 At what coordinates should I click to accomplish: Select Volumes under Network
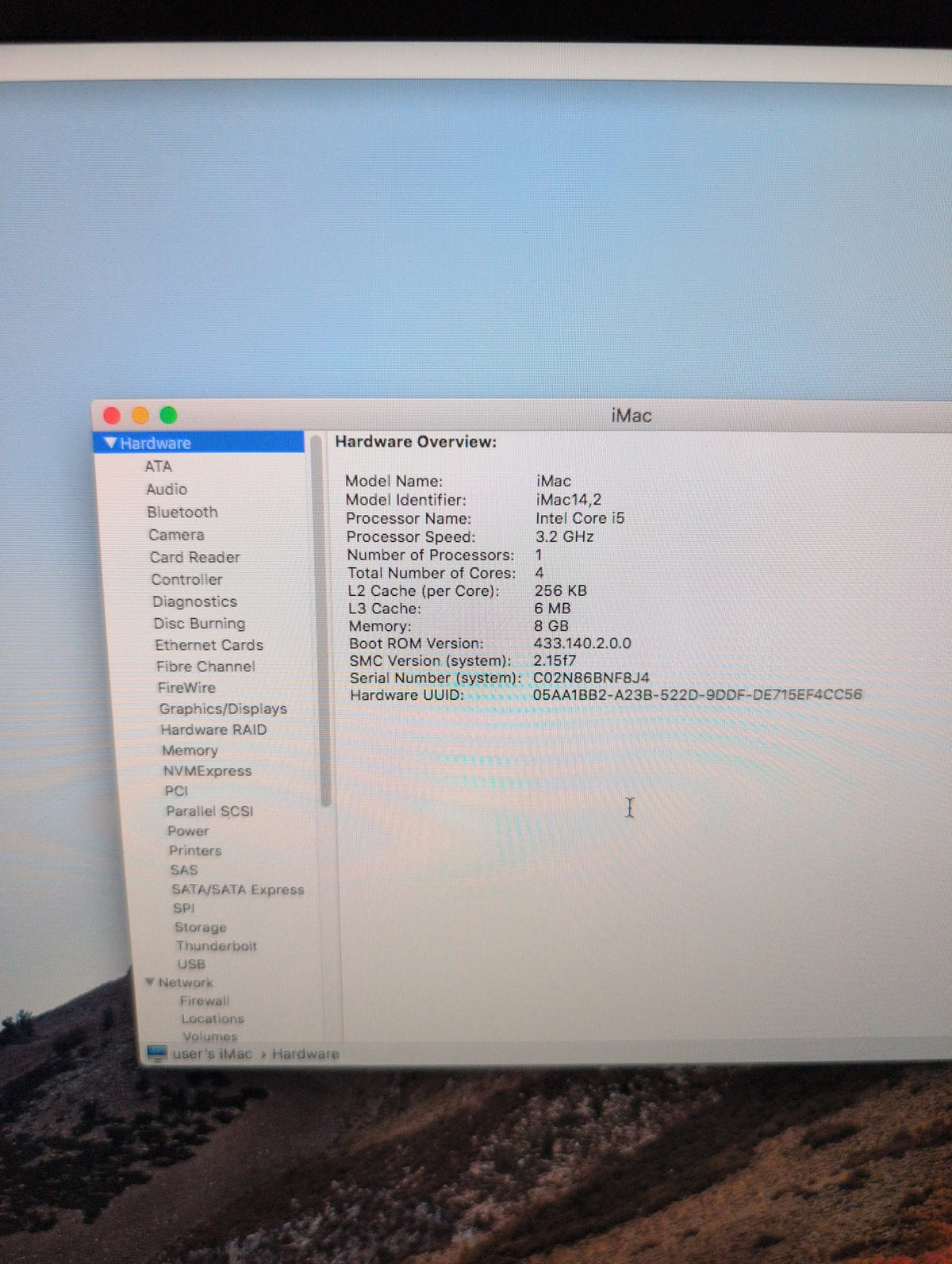(210, 1036)
